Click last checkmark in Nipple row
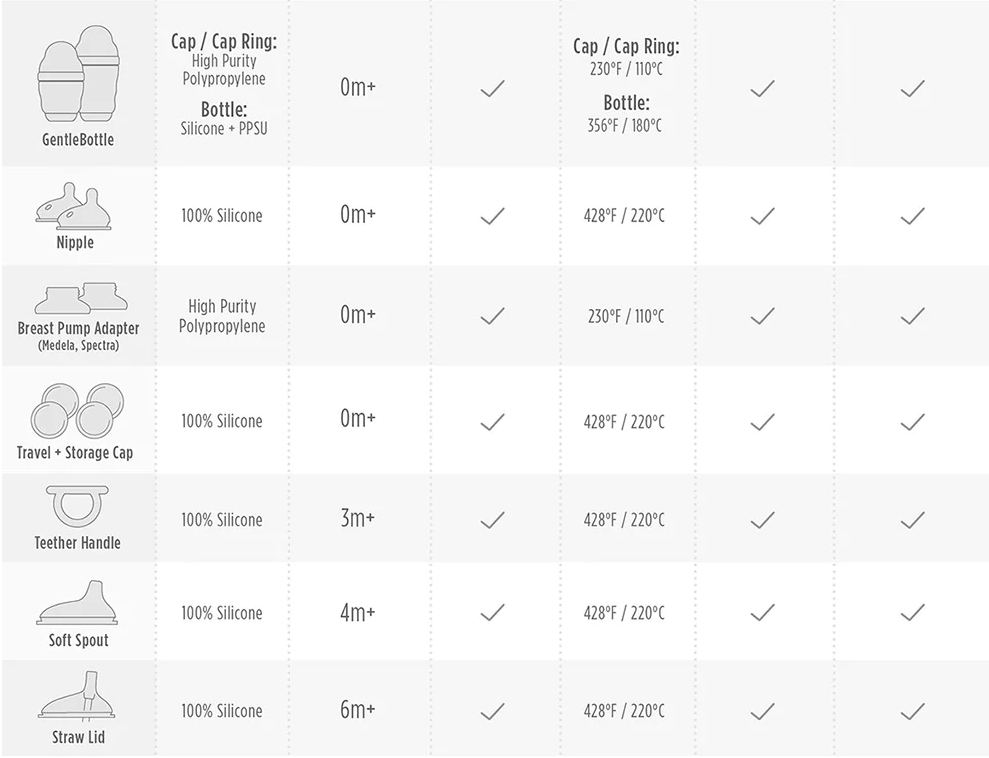Screen dimensions: 989x758 click(x=912, y=216)
